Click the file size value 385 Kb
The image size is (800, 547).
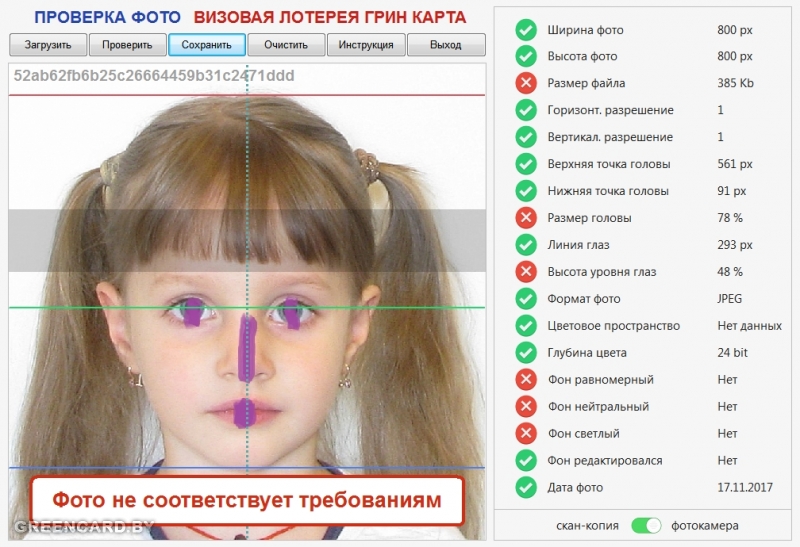(735, 83)
